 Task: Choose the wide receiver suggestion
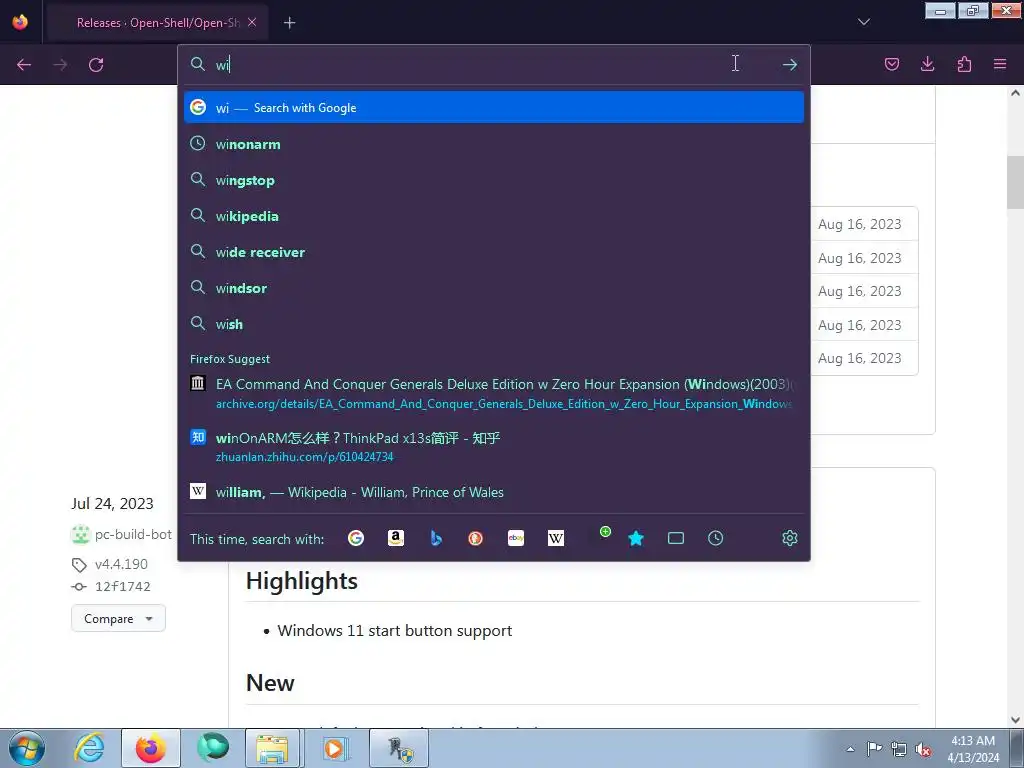pos(494,252)
